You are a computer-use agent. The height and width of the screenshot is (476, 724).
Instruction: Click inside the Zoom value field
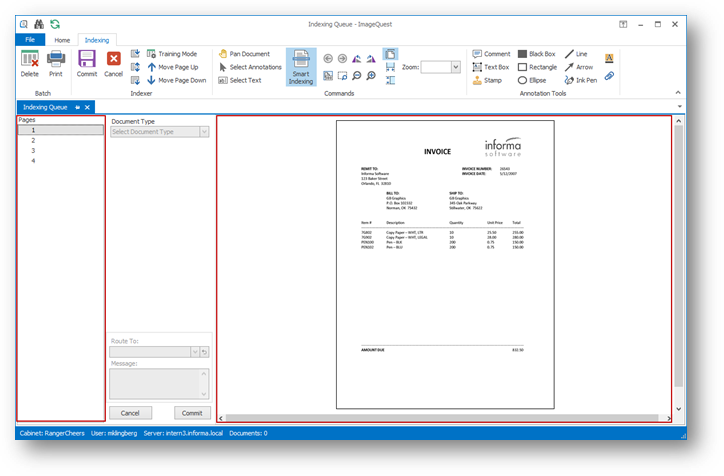click(436, 67)
